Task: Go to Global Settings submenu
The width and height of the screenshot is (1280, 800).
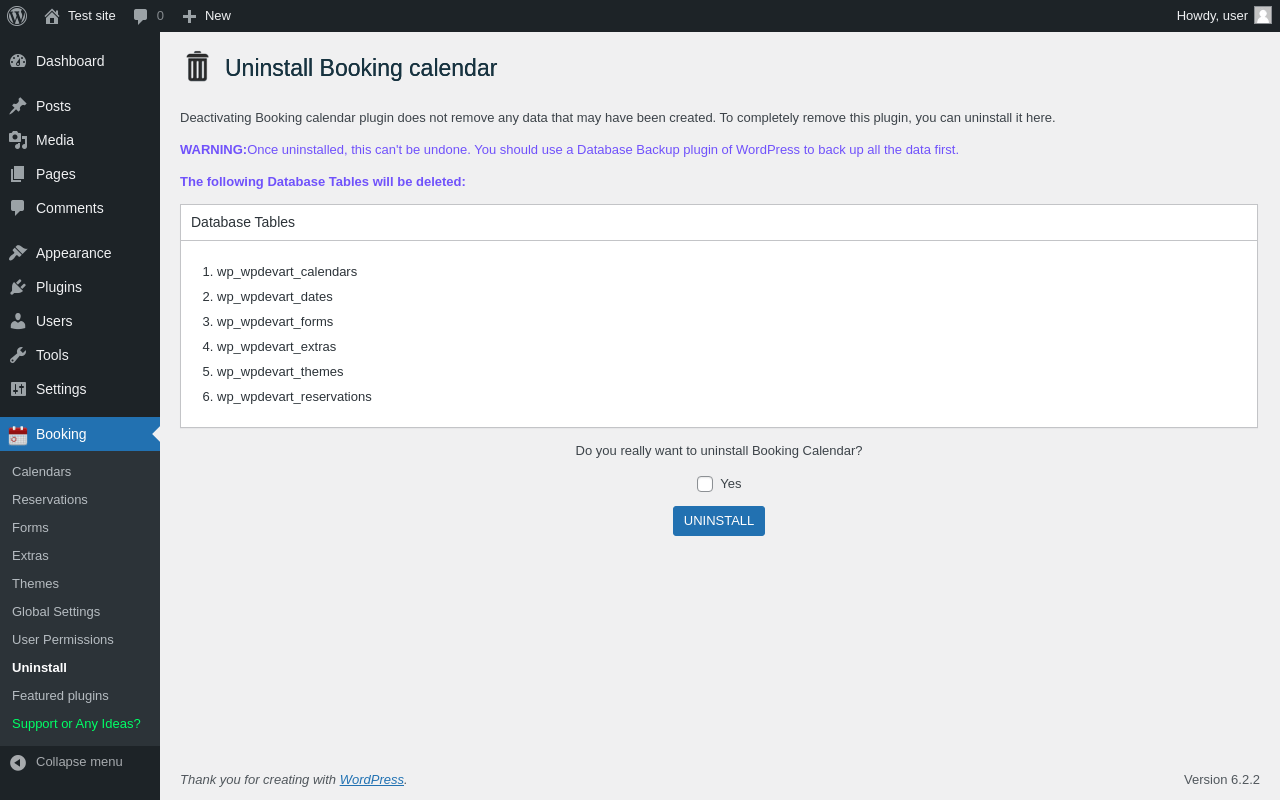Action: point(56,612)
